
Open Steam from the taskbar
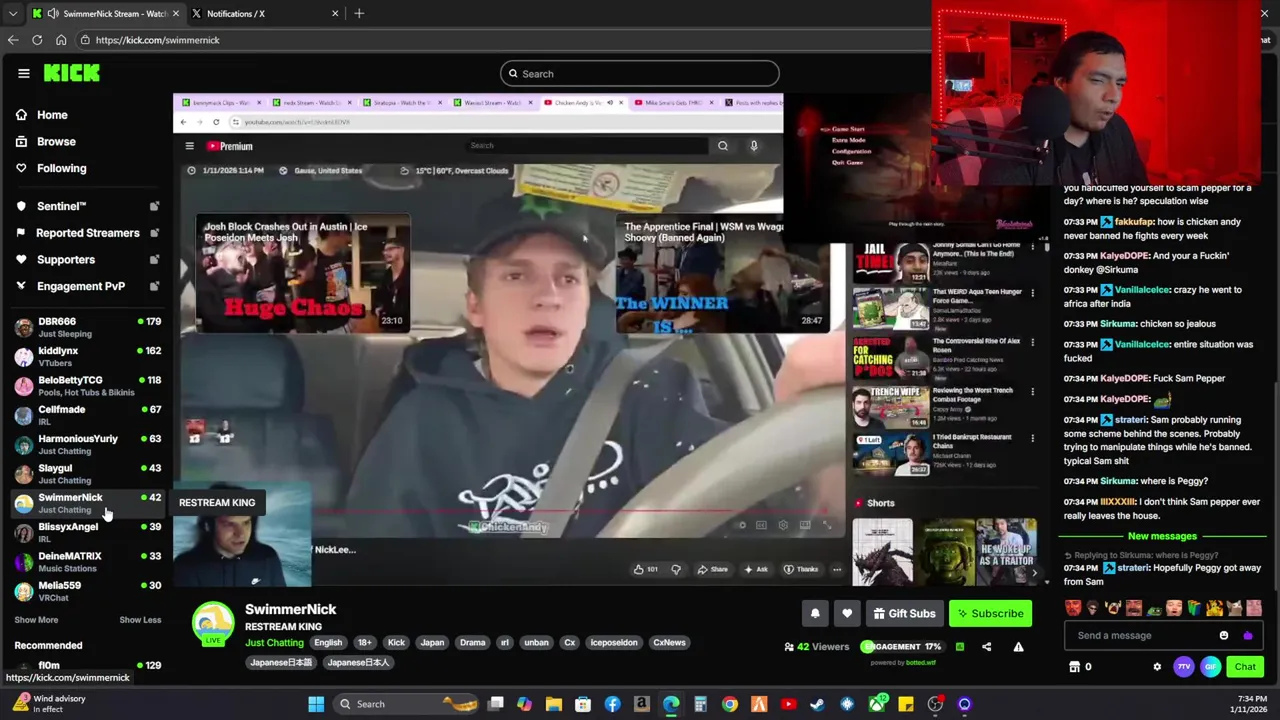(817, 704)
